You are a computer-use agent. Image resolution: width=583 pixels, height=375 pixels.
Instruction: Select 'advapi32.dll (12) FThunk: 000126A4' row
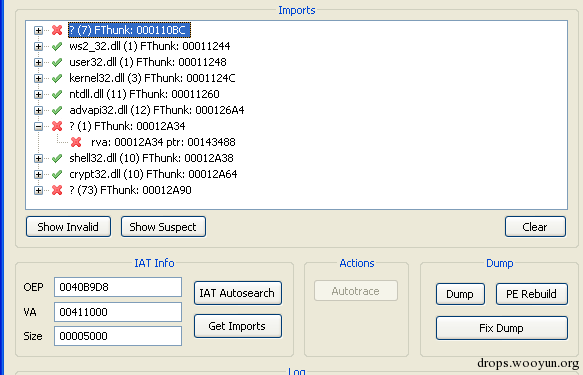point(157,110)
